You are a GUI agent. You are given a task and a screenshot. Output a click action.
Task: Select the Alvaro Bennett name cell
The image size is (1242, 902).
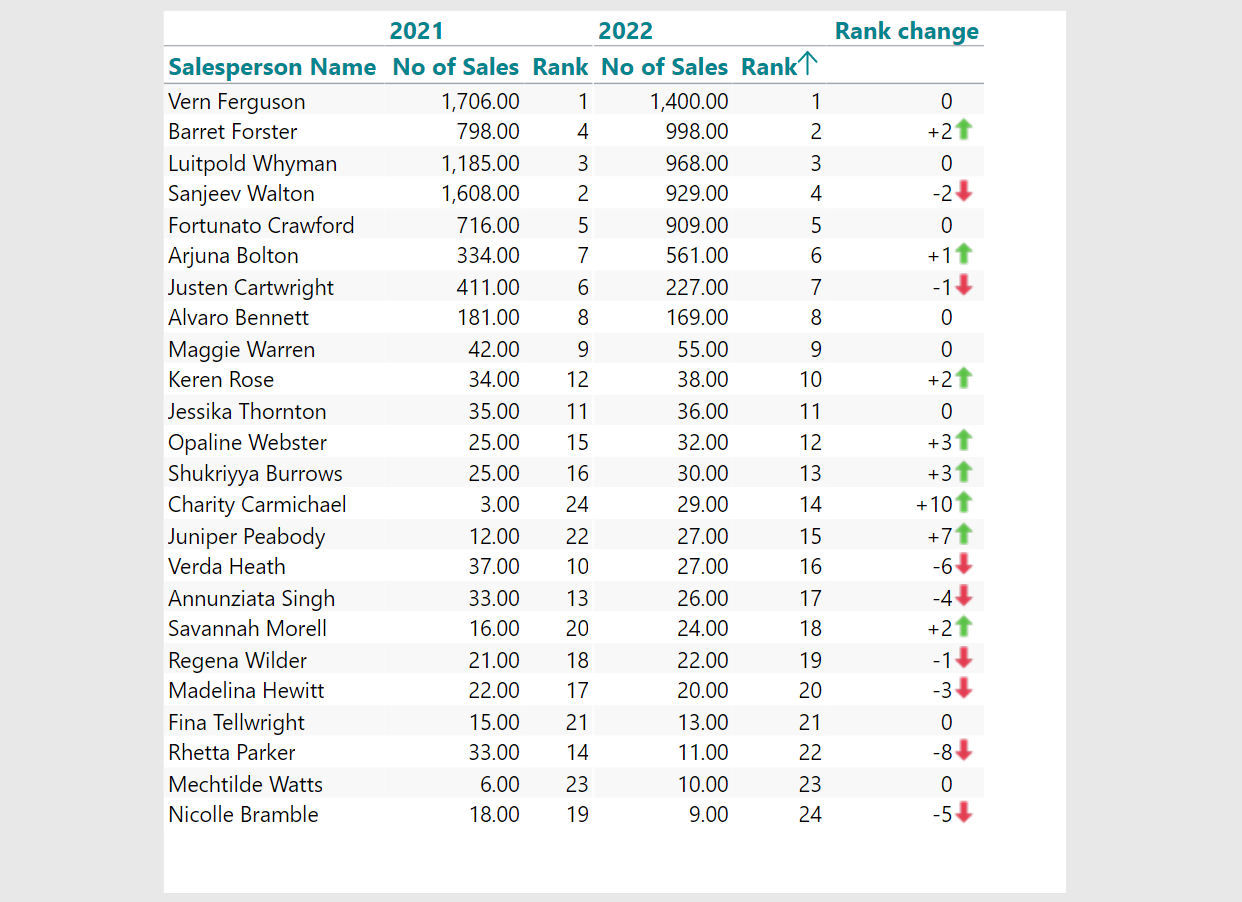click(239, 317)
